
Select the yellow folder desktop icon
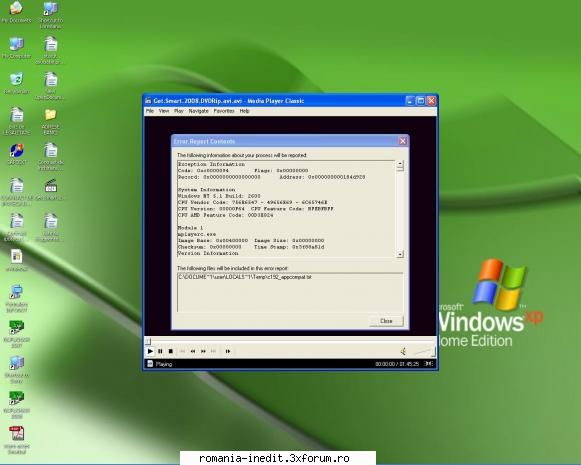(x=50, y=122)
